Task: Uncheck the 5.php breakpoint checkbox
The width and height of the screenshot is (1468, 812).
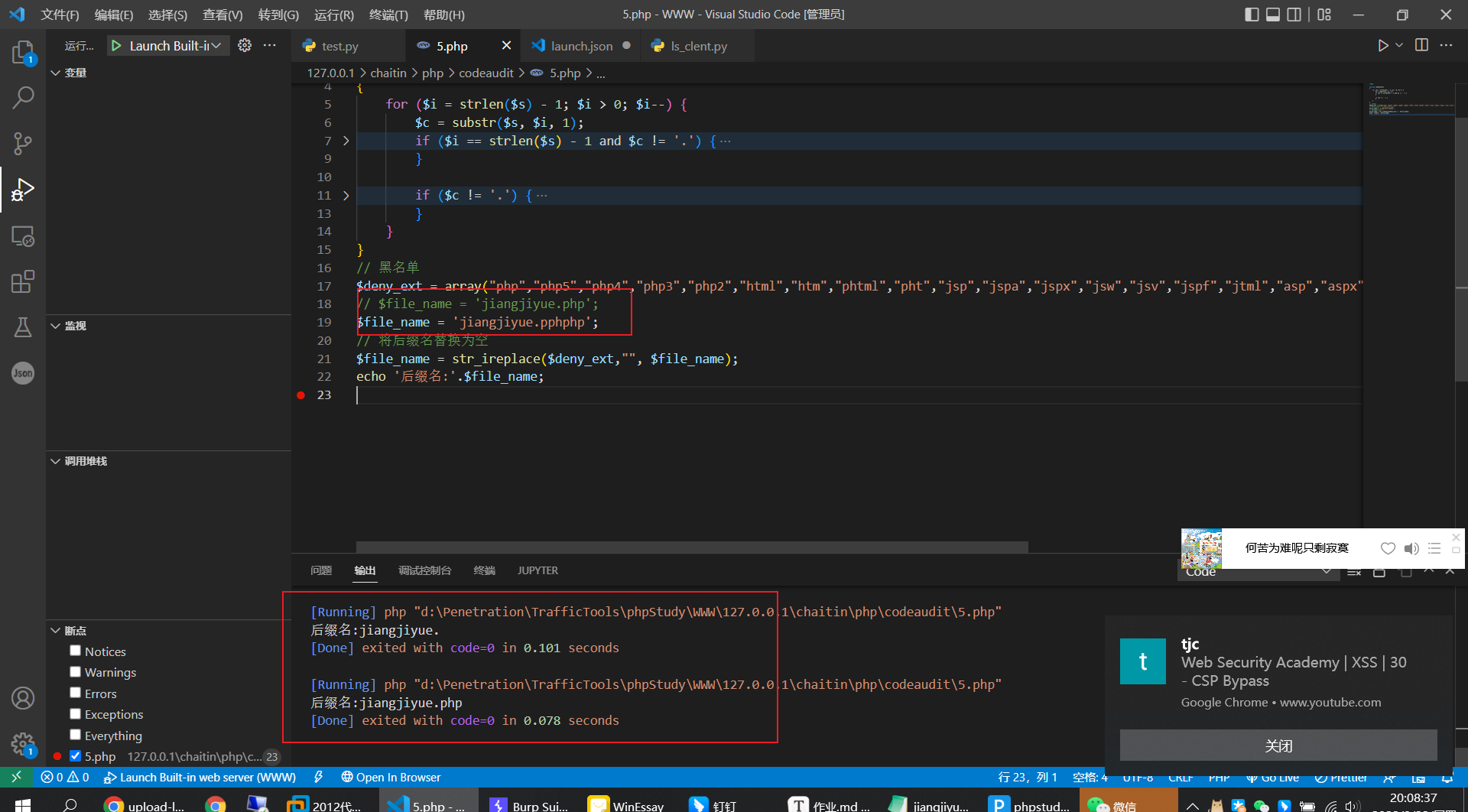Action: pos(75,755)
